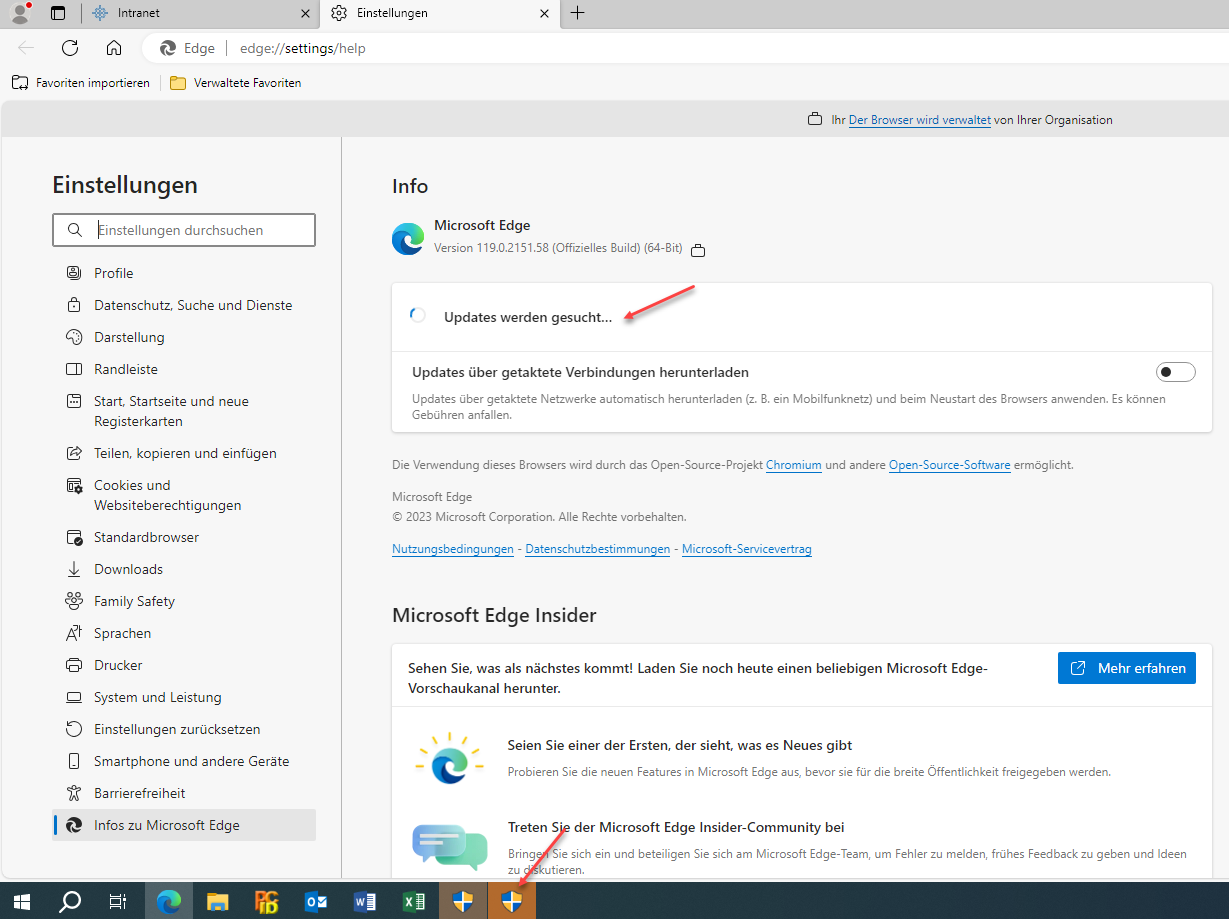Open Standardbrowser settings

(x=184, y=537)
